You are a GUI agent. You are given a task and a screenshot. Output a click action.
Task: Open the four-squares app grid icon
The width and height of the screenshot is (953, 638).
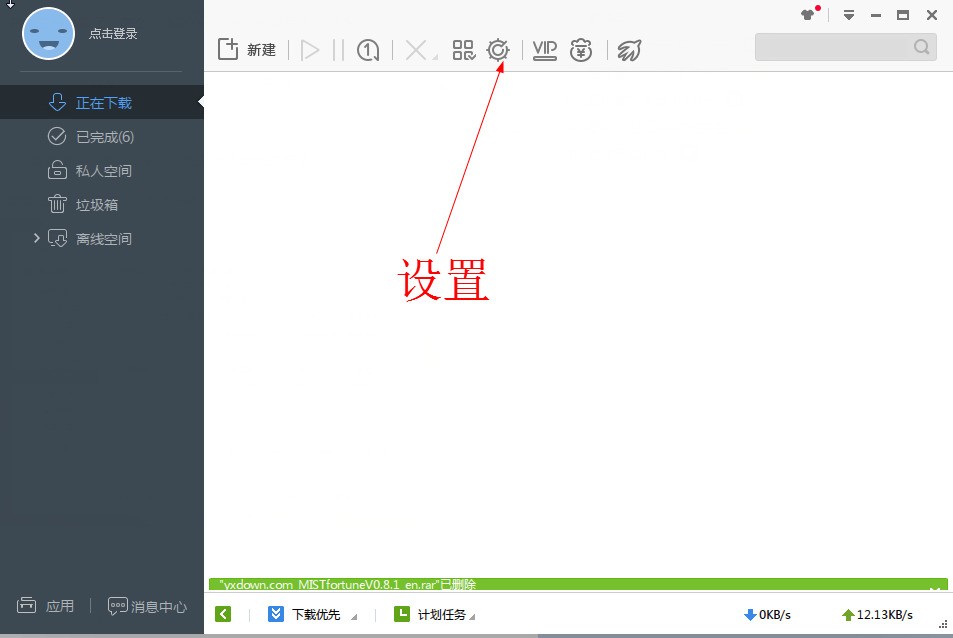click(x=464, y=50)
